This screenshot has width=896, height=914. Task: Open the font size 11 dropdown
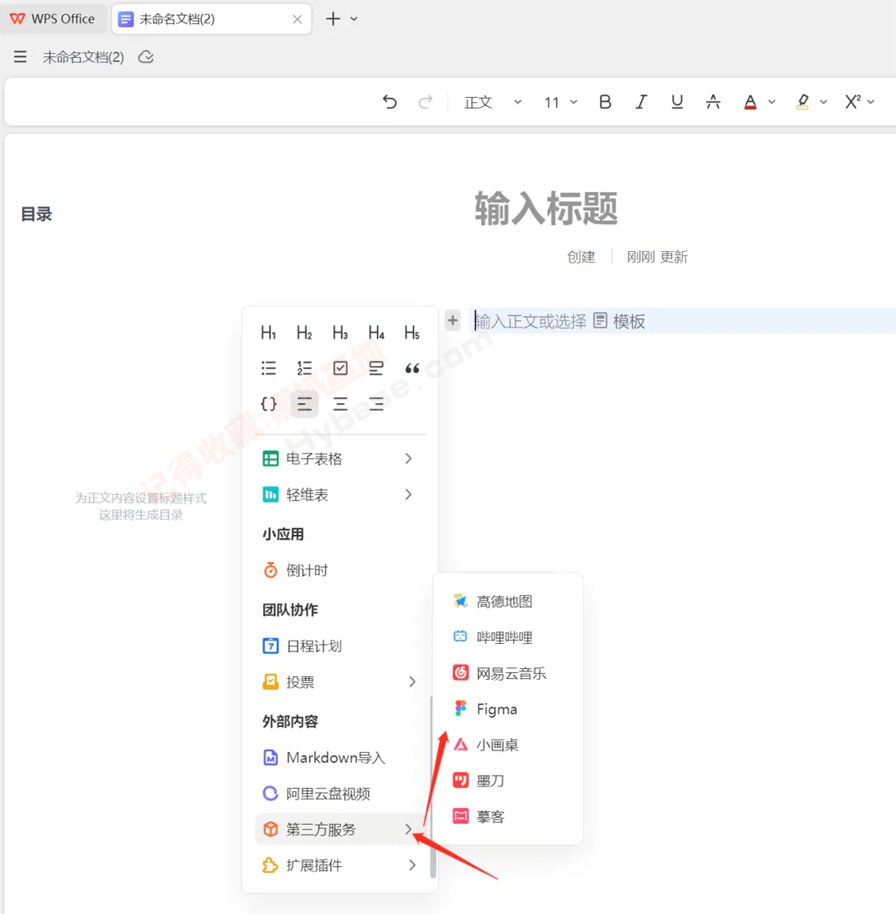560,103
